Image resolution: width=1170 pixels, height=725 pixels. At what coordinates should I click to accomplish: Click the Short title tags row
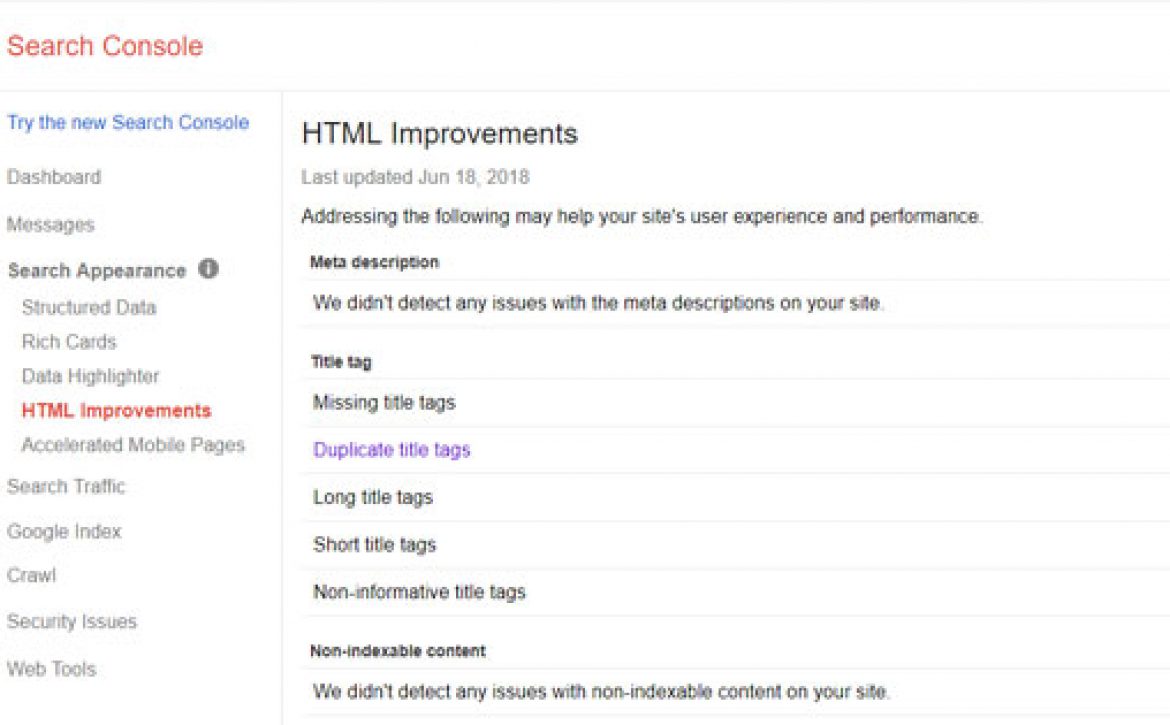735,544
